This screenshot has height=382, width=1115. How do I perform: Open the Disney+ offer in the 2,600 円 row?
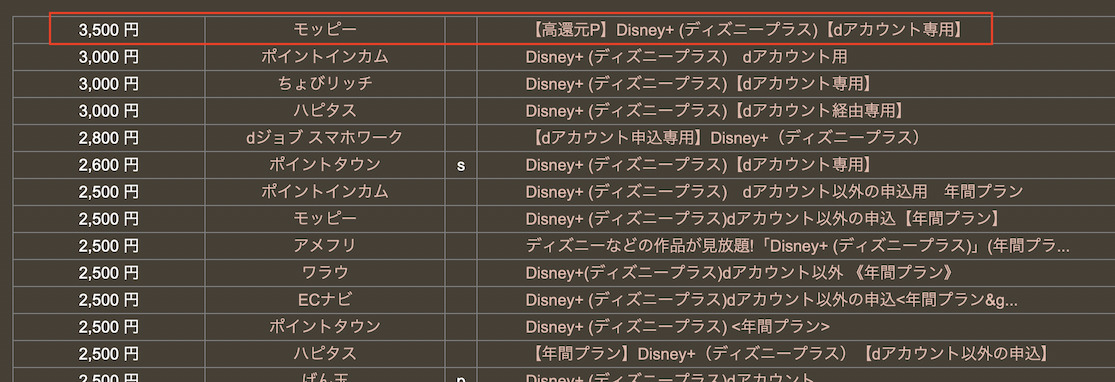click(x=699, y=165)
